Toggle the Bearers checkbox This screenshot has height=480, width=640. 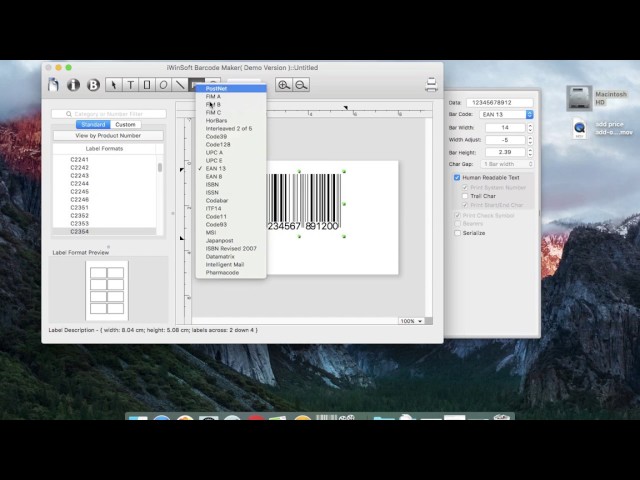pos(457,224)
